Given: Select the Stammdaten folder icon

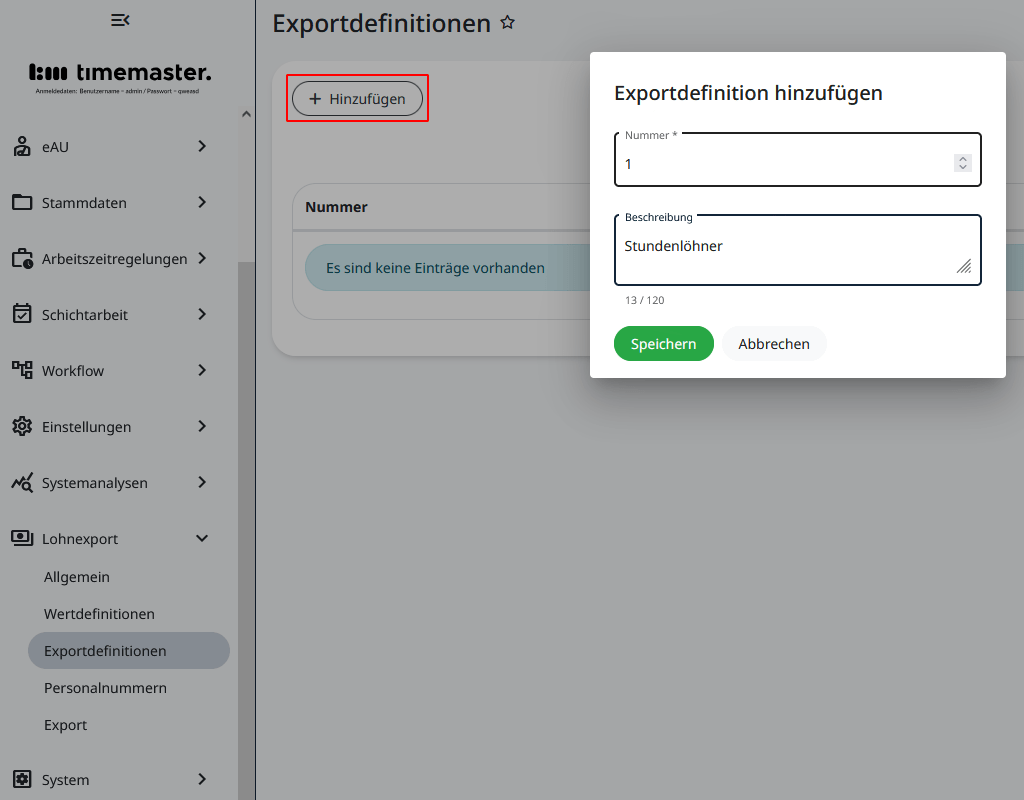Looking at the screenshot, I should (x=22, y=203).
